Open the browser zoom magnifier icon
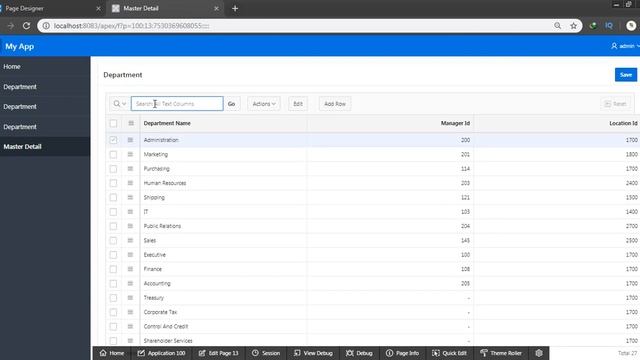Viewport: 640px width, 360px height. pyautogui.click(x=558, y=26)
